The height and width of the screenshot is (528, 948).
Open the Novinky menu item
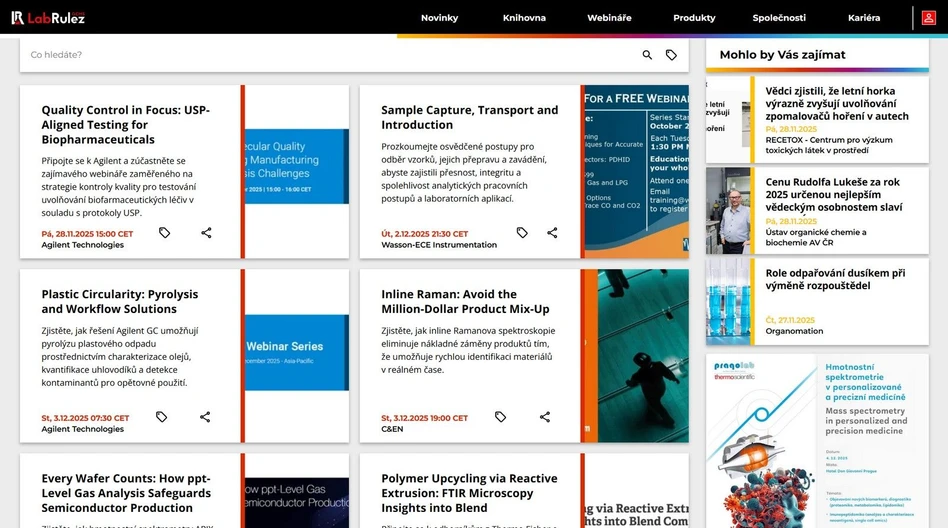pos(439,18)
